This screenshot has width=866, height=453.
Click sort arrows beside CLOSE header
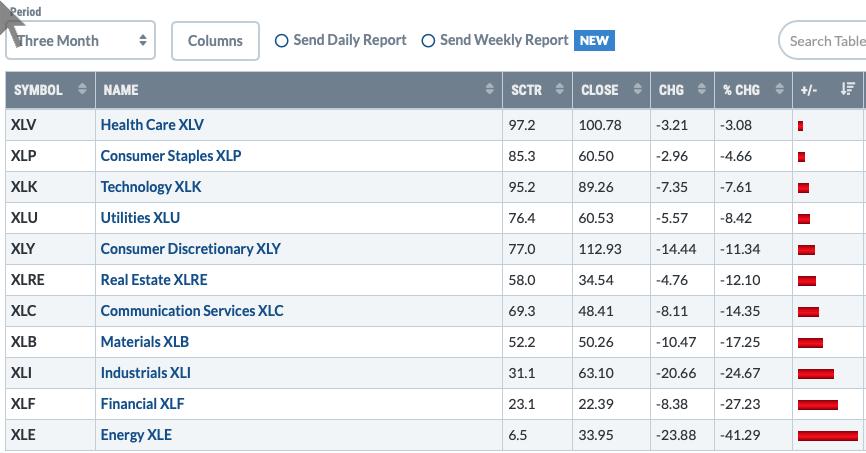[x=638, y=90]
